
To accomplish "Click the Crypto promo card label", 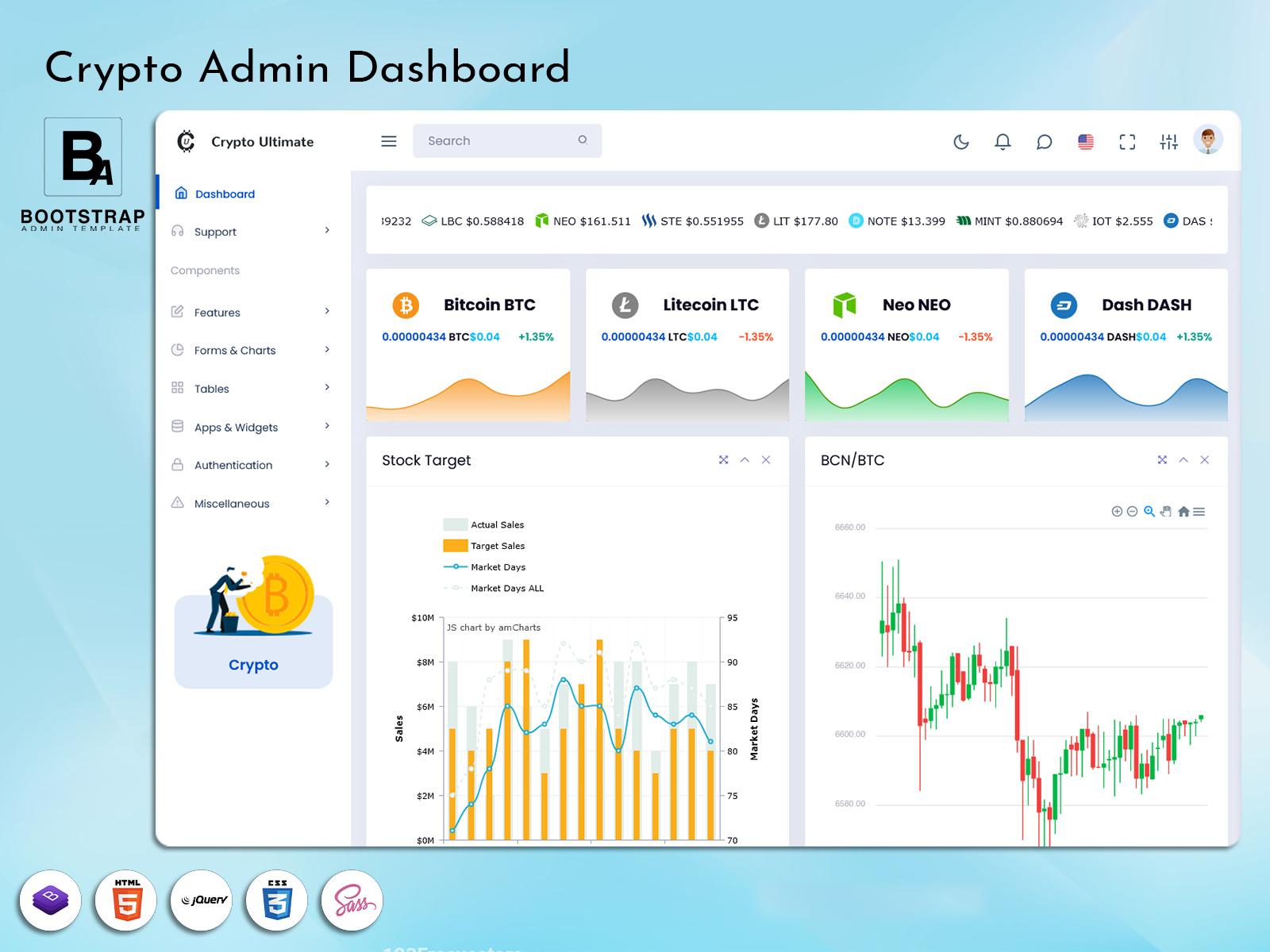I will click(x=253, y=665).
